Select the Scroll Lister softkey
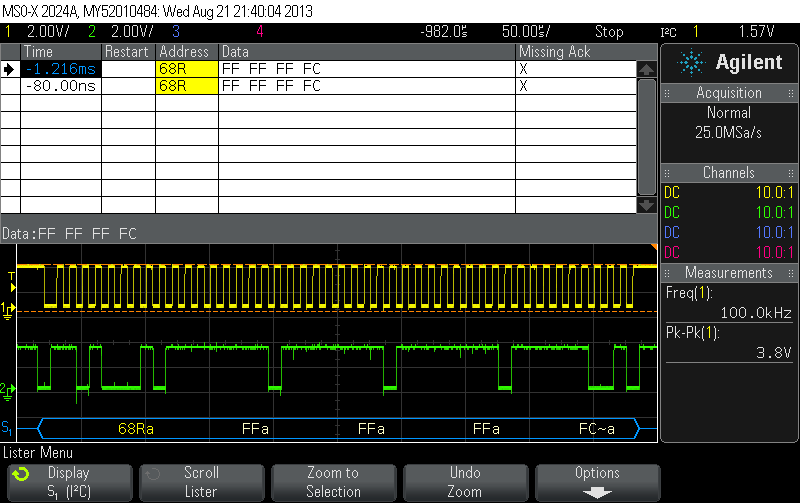 (x=202, y=482)
